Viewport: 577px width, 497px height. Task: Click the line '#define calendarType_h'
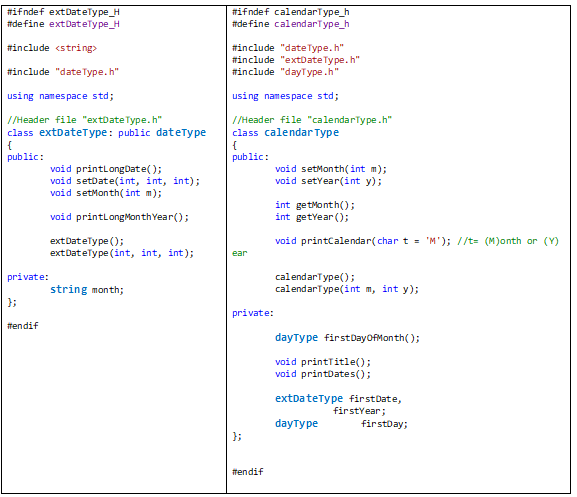click(291, 24)
